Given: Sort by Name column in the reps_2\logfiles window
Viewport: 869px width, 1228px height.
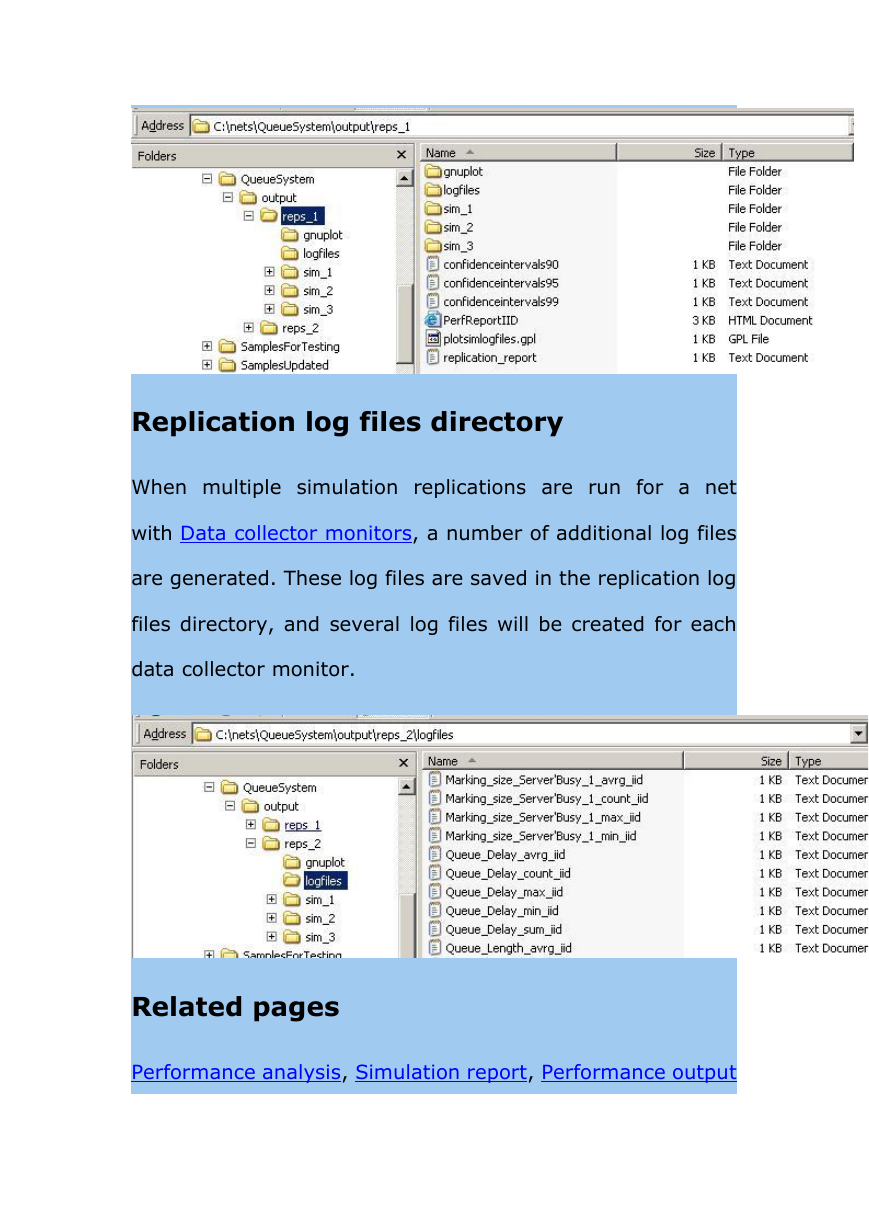Looking at the screenshot, I should pos(553,761).
